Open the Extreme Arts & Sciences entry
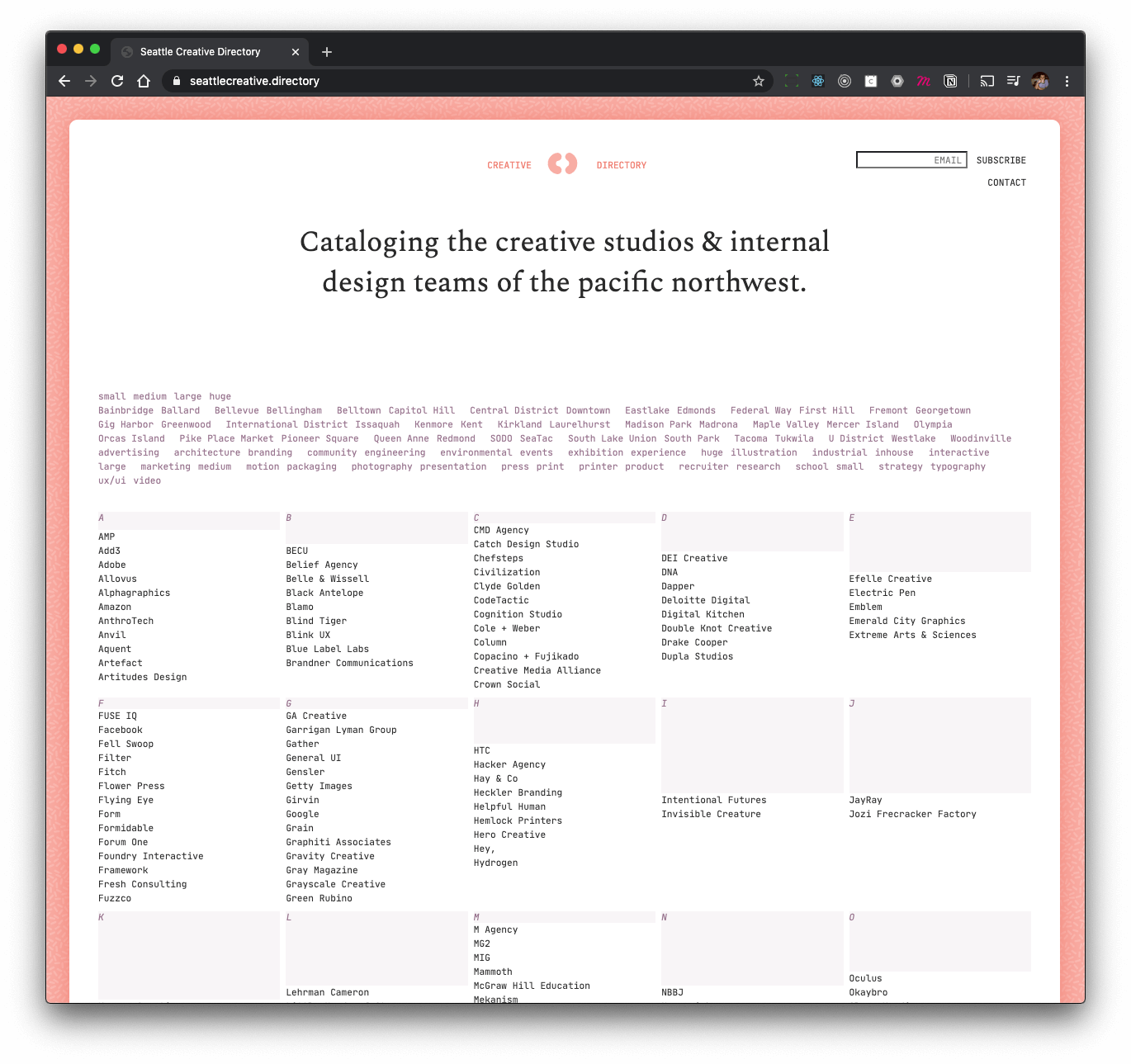Viewport: 1131px width, 1064px height. point(912,635)
